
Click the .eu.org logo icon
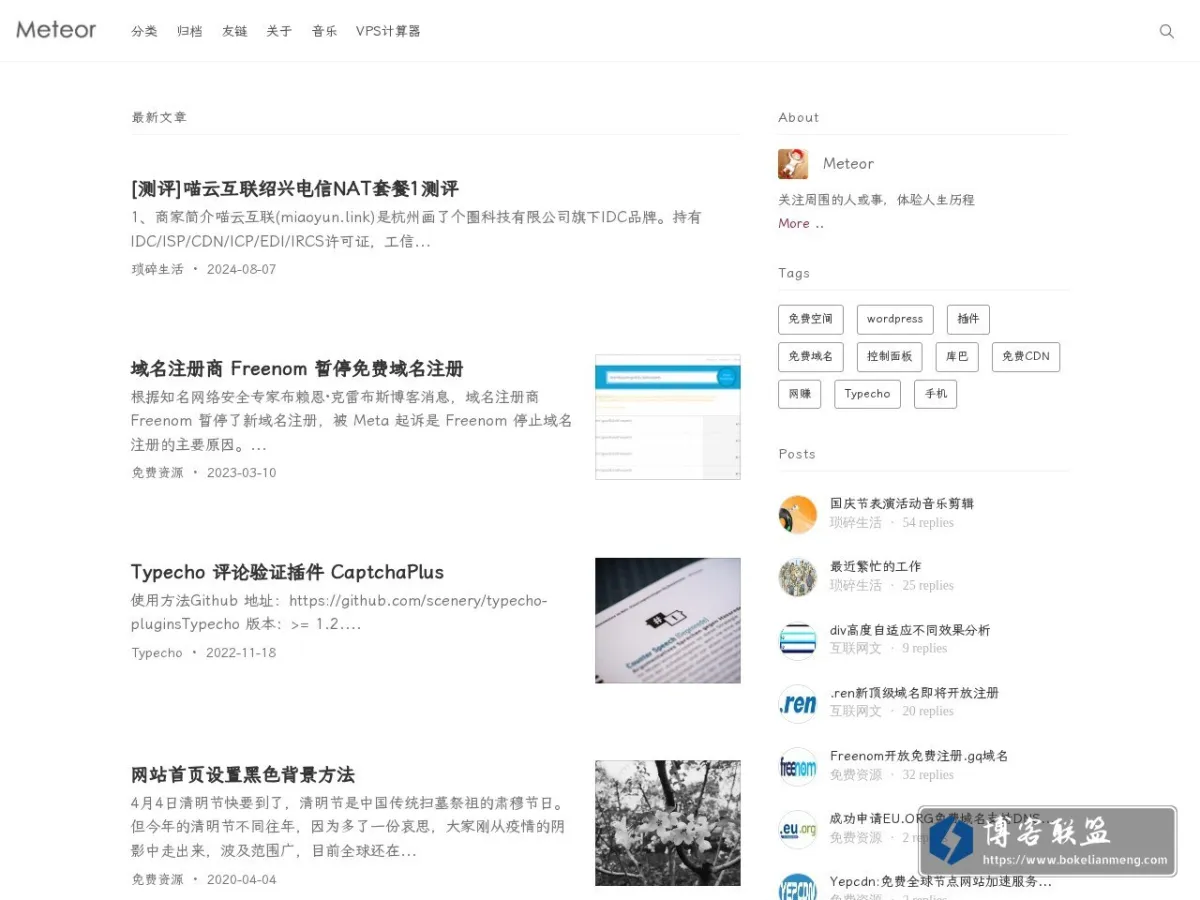tap(798, 829)
